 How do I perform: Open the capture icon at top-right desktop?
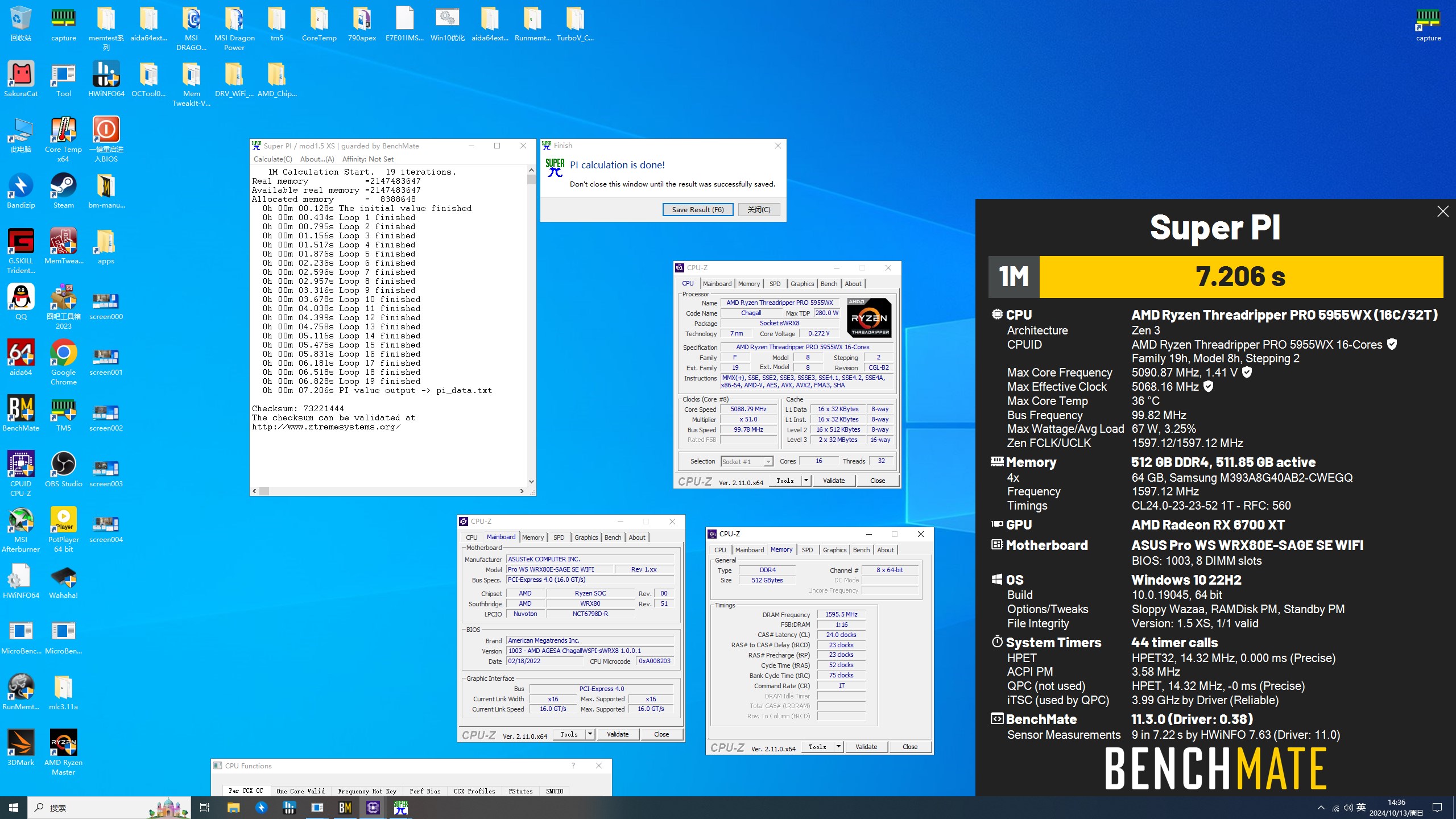(1428, 24)
